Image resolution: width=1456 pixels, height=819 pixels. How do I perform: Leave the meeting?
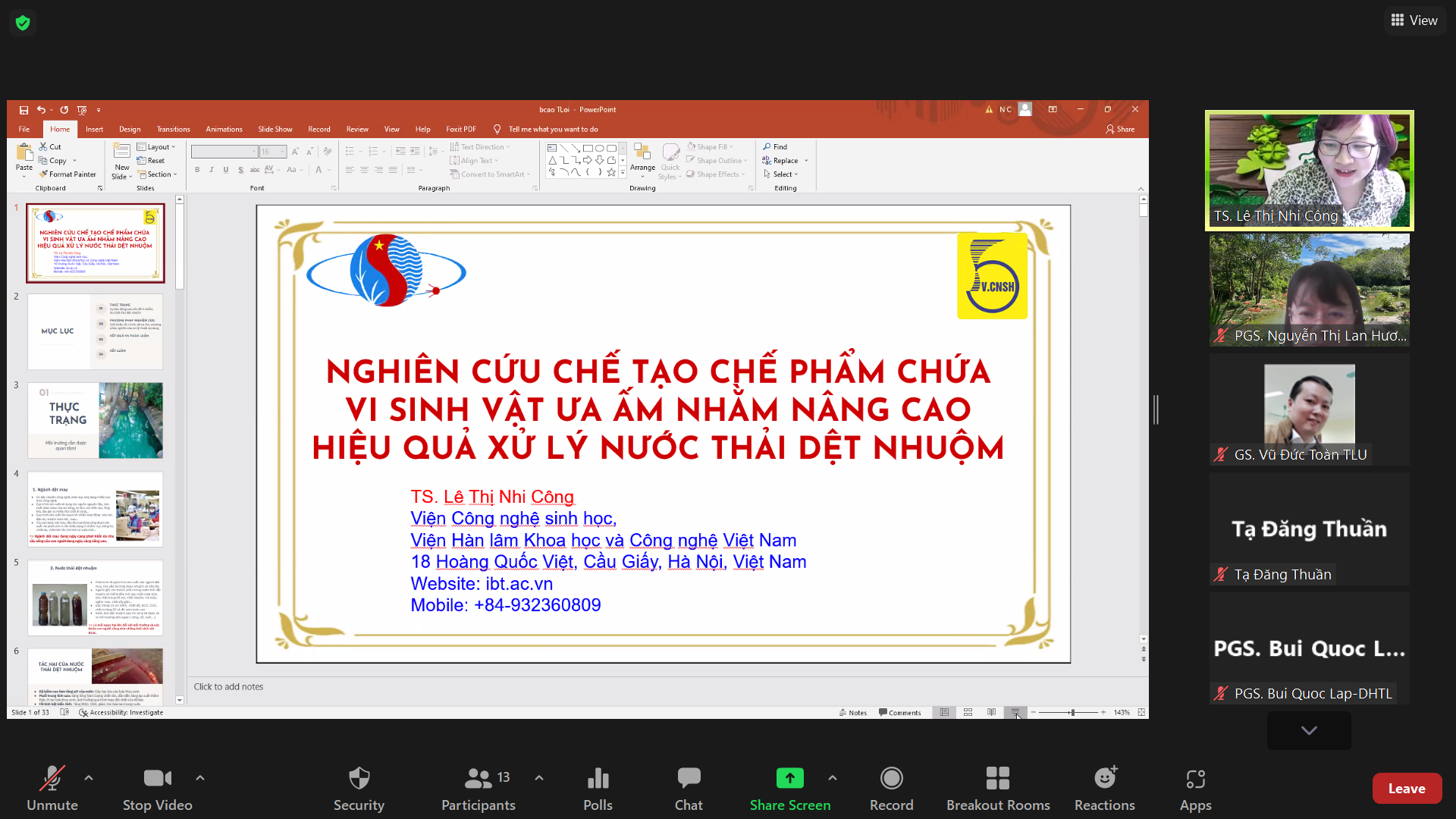point(1406,789)
